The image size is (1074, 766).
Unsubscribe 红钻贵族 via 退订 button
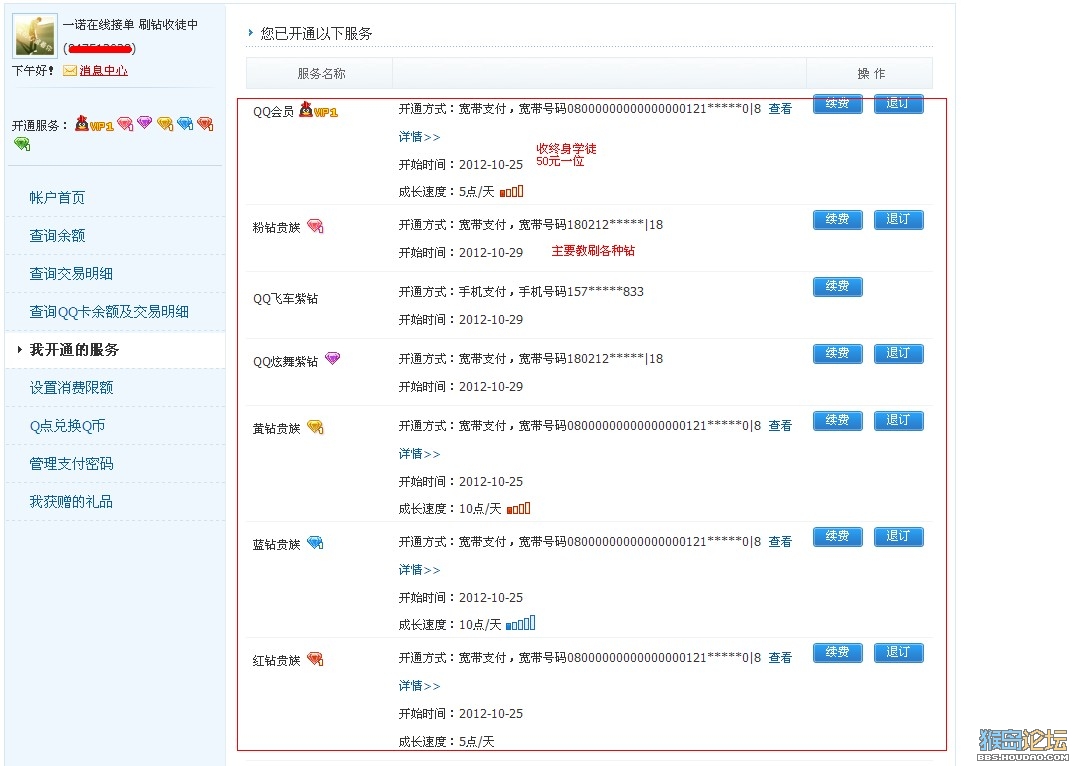pos(899,652)
